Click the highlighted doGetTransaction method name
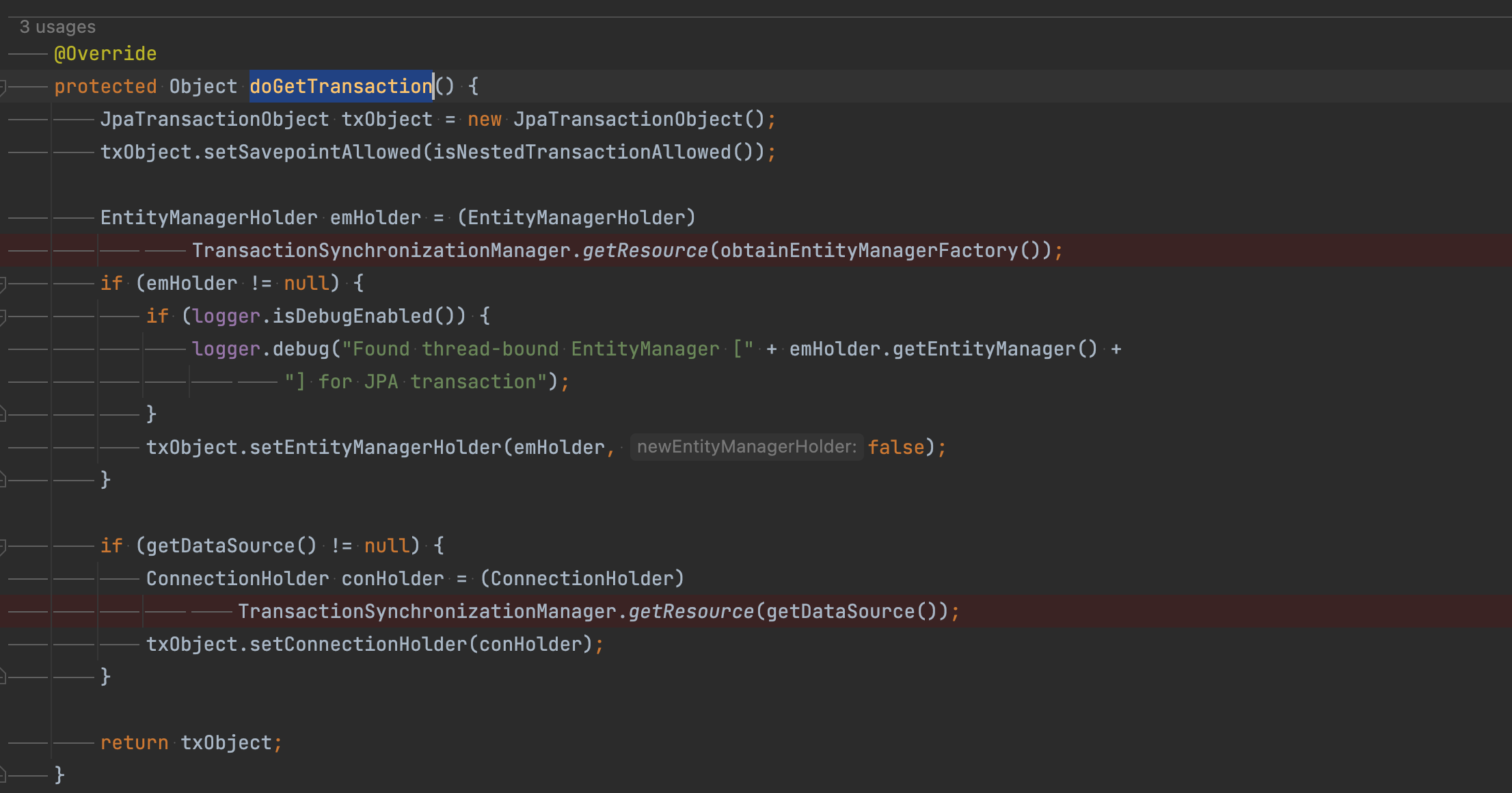 point(340,87)
